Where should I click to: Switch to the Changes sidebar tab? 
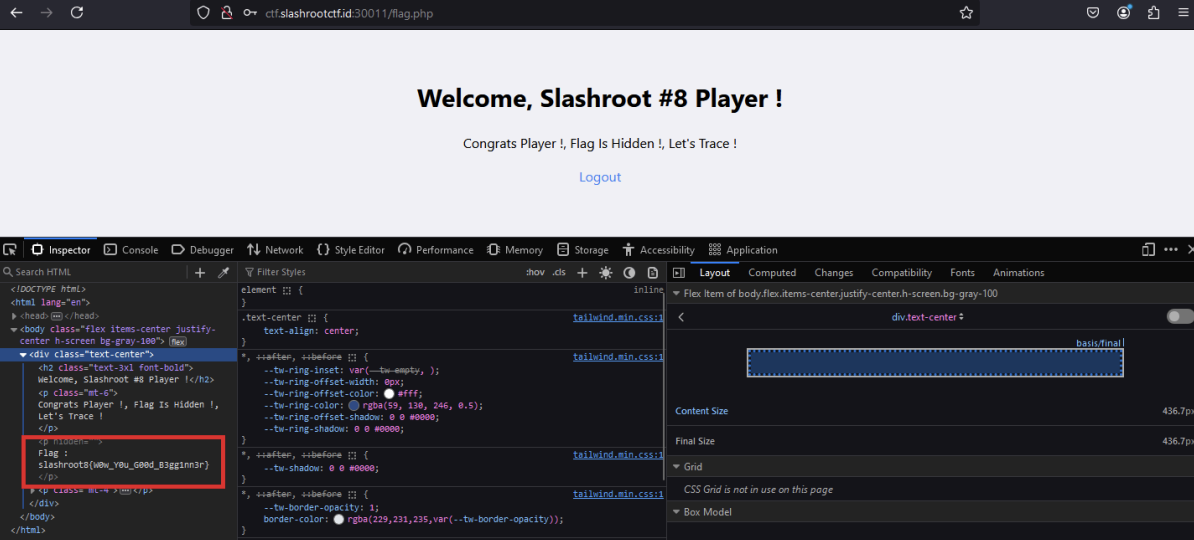834,273
